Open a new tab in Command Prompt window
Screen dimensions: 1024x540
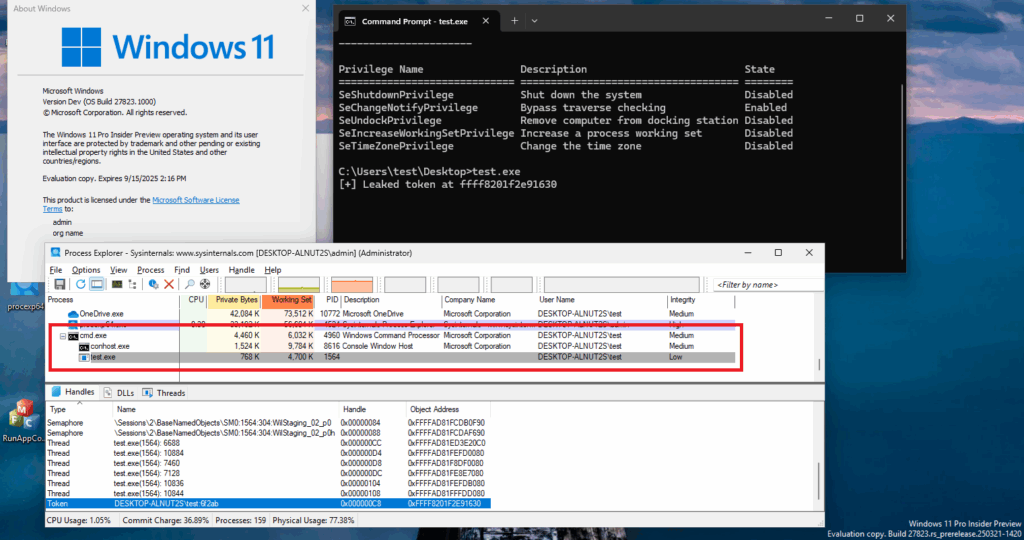(x=515, y=21)
